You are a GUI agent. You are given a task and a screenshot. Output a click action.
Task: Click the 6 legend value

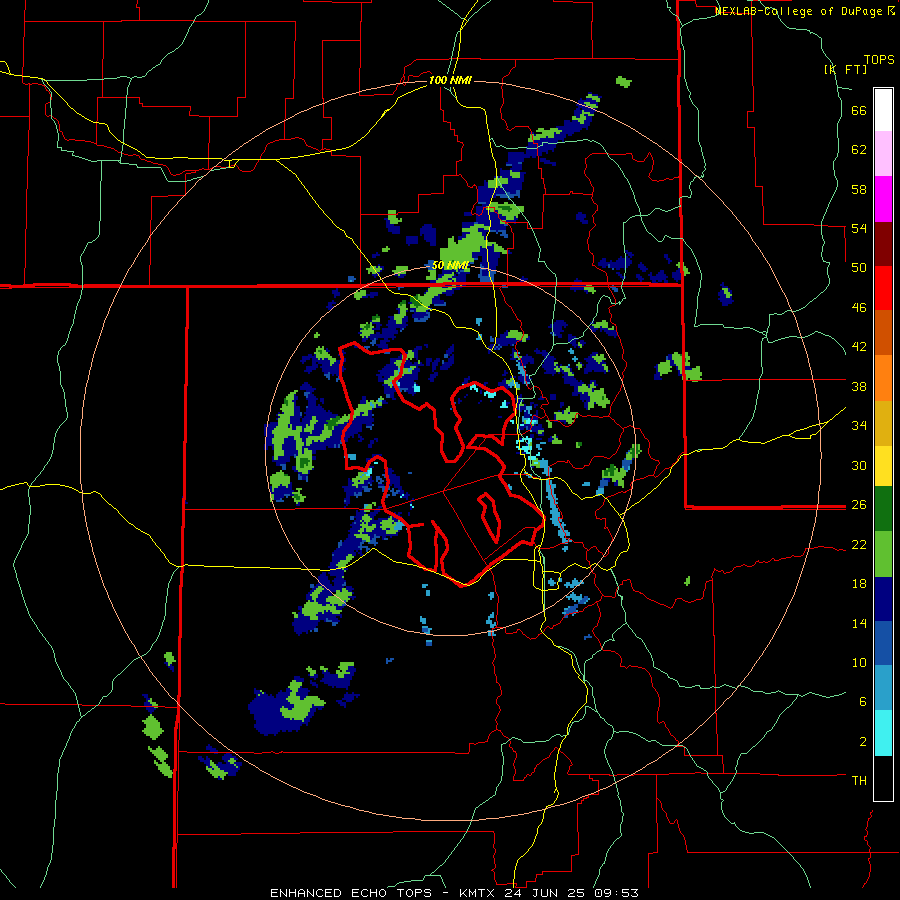(x=863, y=701)
